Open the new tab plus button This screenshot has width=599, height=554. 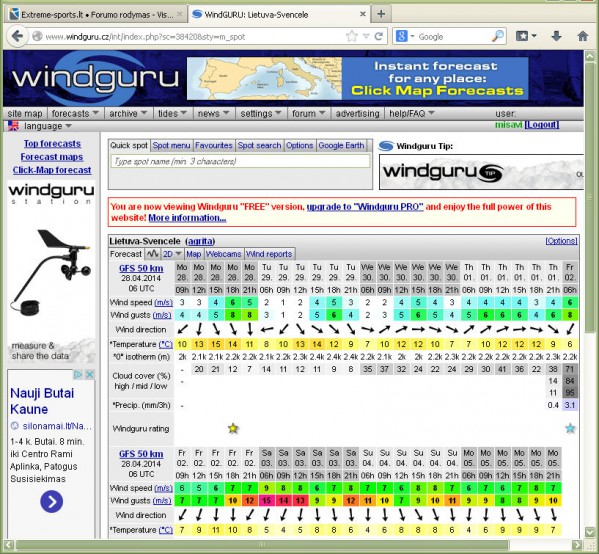point(381,15)
